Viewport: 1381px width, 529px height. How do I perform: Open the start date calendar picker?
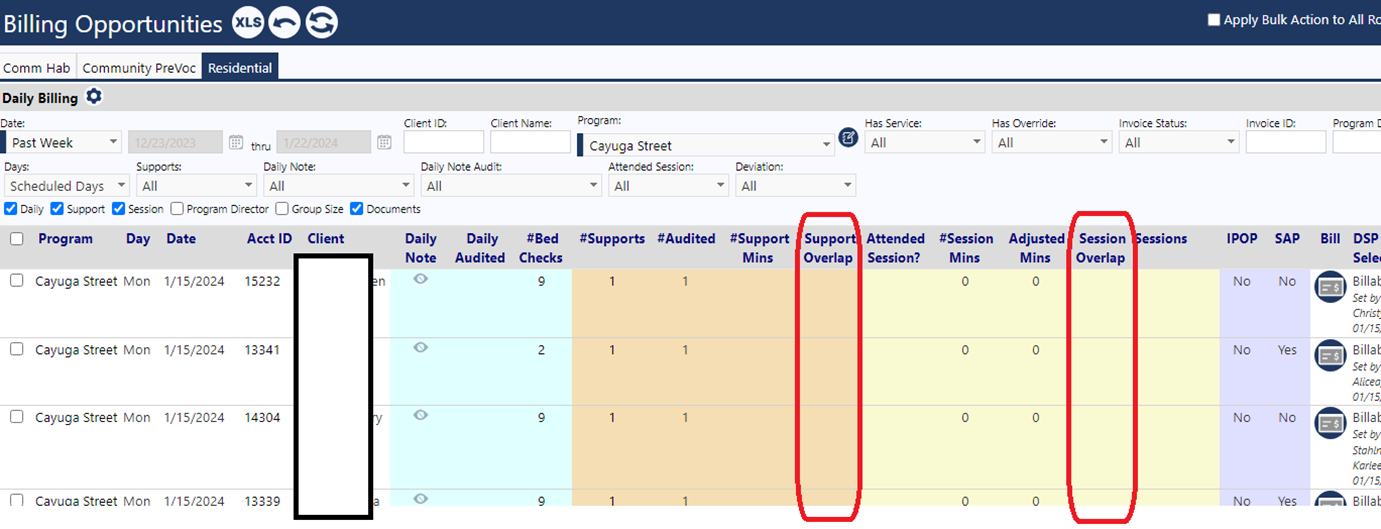(x=236, y=142)
